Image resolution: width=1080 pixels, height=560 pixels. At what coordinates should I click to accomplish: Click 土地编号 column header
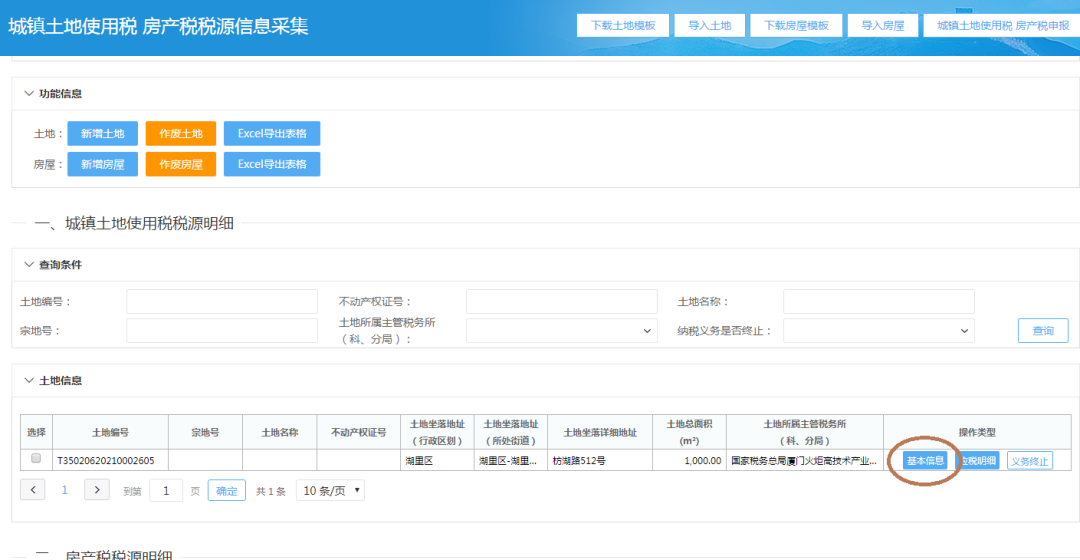click(110, 433)
